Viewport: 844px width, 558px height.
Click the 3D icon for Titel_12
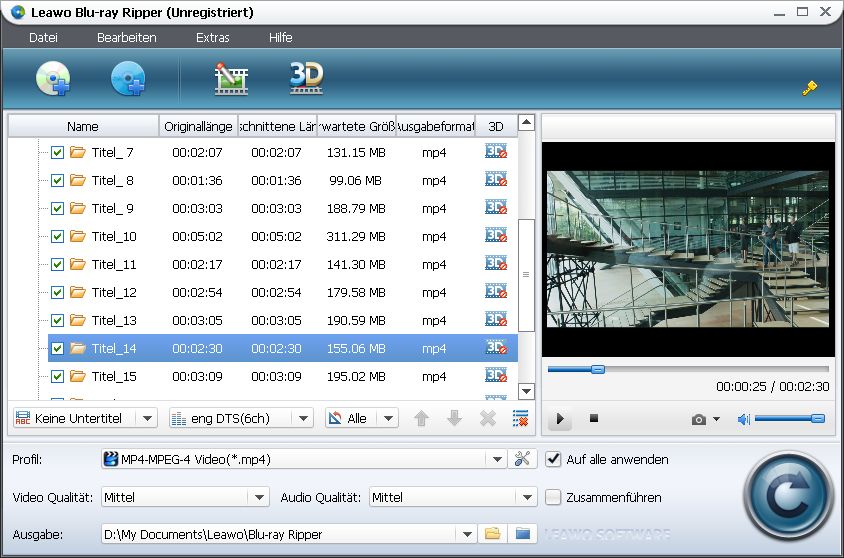tap(496, 291)
